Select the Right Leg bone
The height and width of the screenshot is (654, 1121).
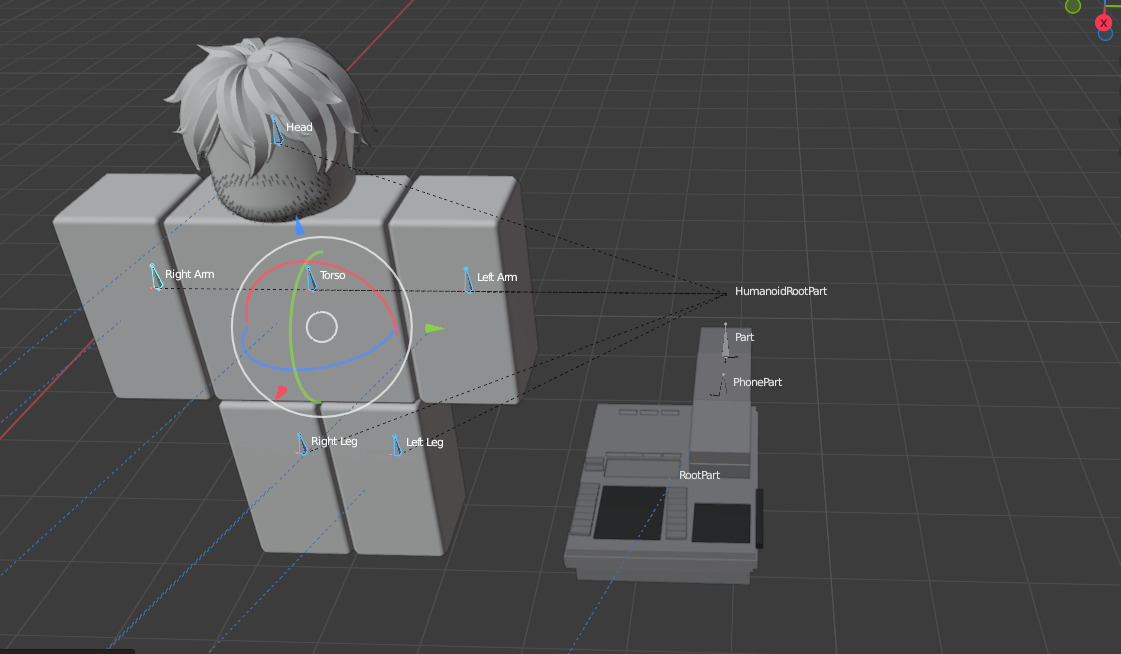pyautogui.click(x=302, y=444)
